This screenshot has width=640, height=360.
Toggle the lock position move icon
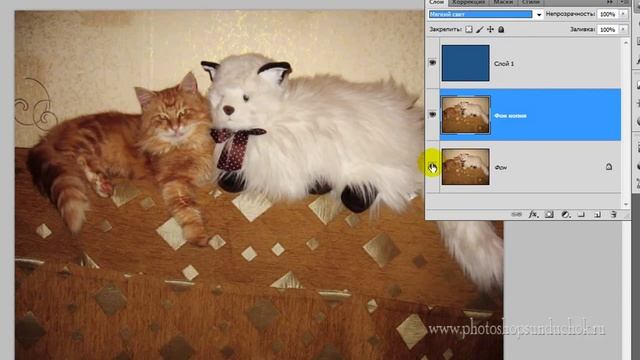coord(490,29)
